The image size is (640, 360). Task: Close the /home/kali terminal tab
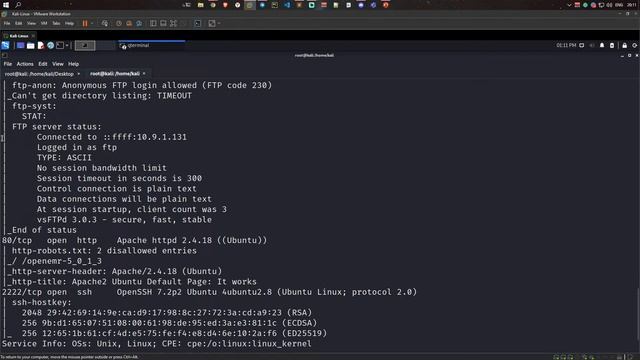(x=144, y=74)
